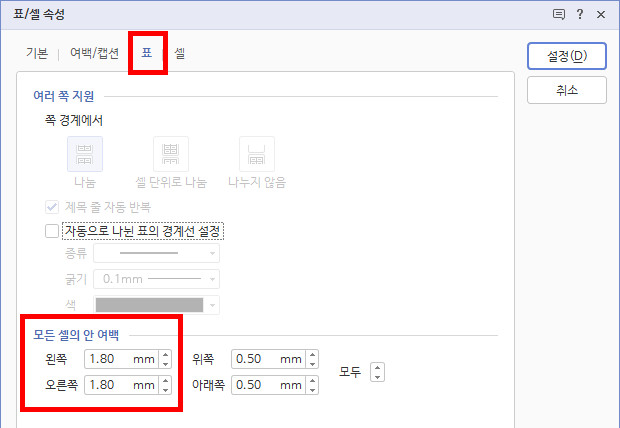This screenshot has height=428, width=620.
Task: Click the 위쪽 margin input field
Action: [268, 359]
